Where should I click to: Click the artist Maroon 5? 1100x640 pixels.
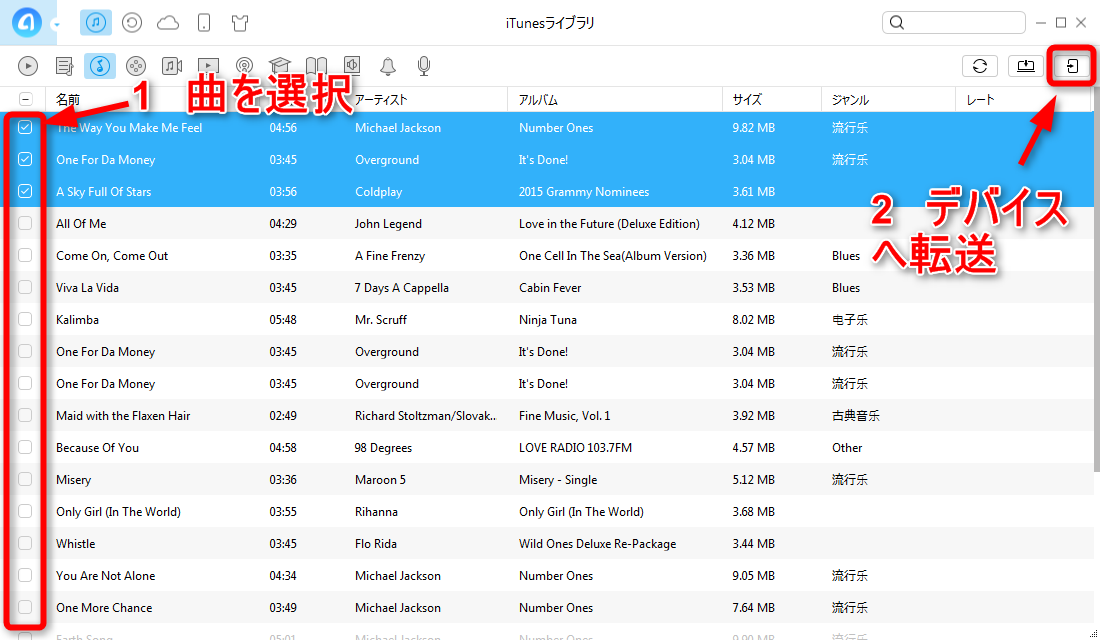(x=380, y=480)
